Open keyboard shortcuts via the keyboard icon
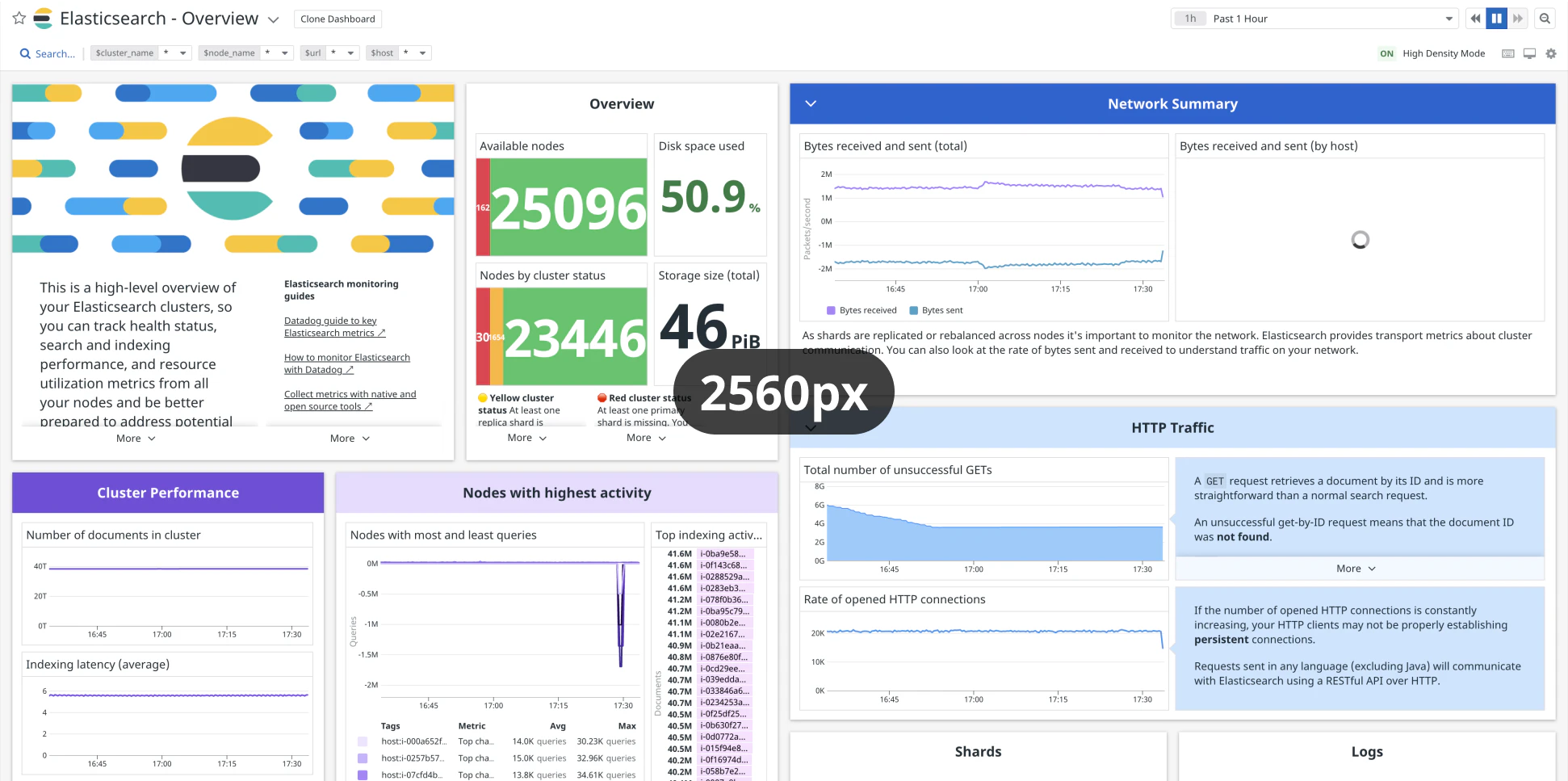 (x=1507, y=53)
